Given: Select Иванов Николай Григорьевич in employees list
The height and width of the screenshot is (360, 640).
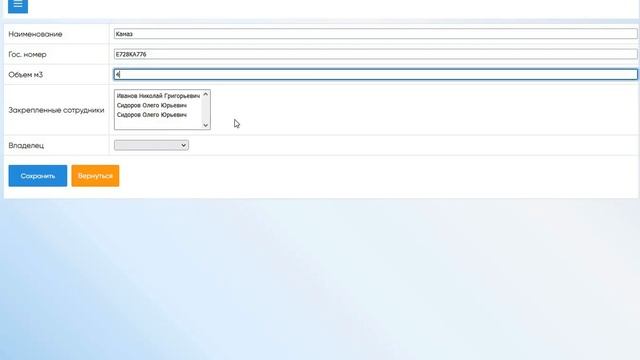Looking at the screenshot, I should tap(158, 96).
